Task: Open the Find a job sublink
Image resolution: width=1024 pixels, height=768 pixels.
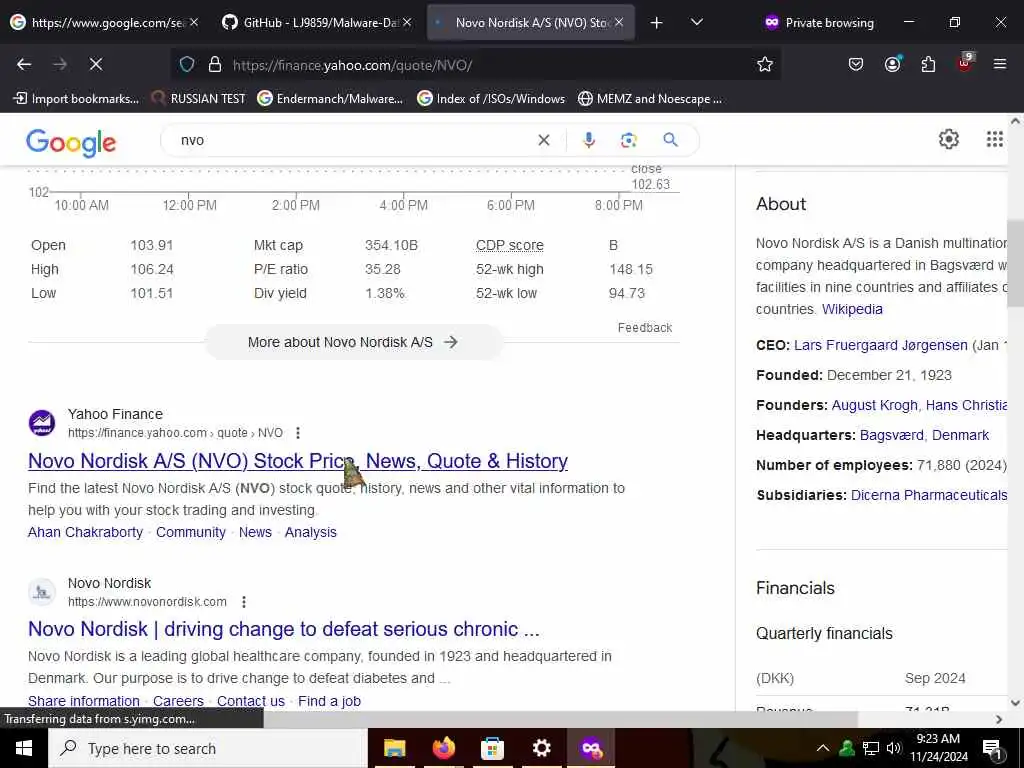Action: [329, 701]
